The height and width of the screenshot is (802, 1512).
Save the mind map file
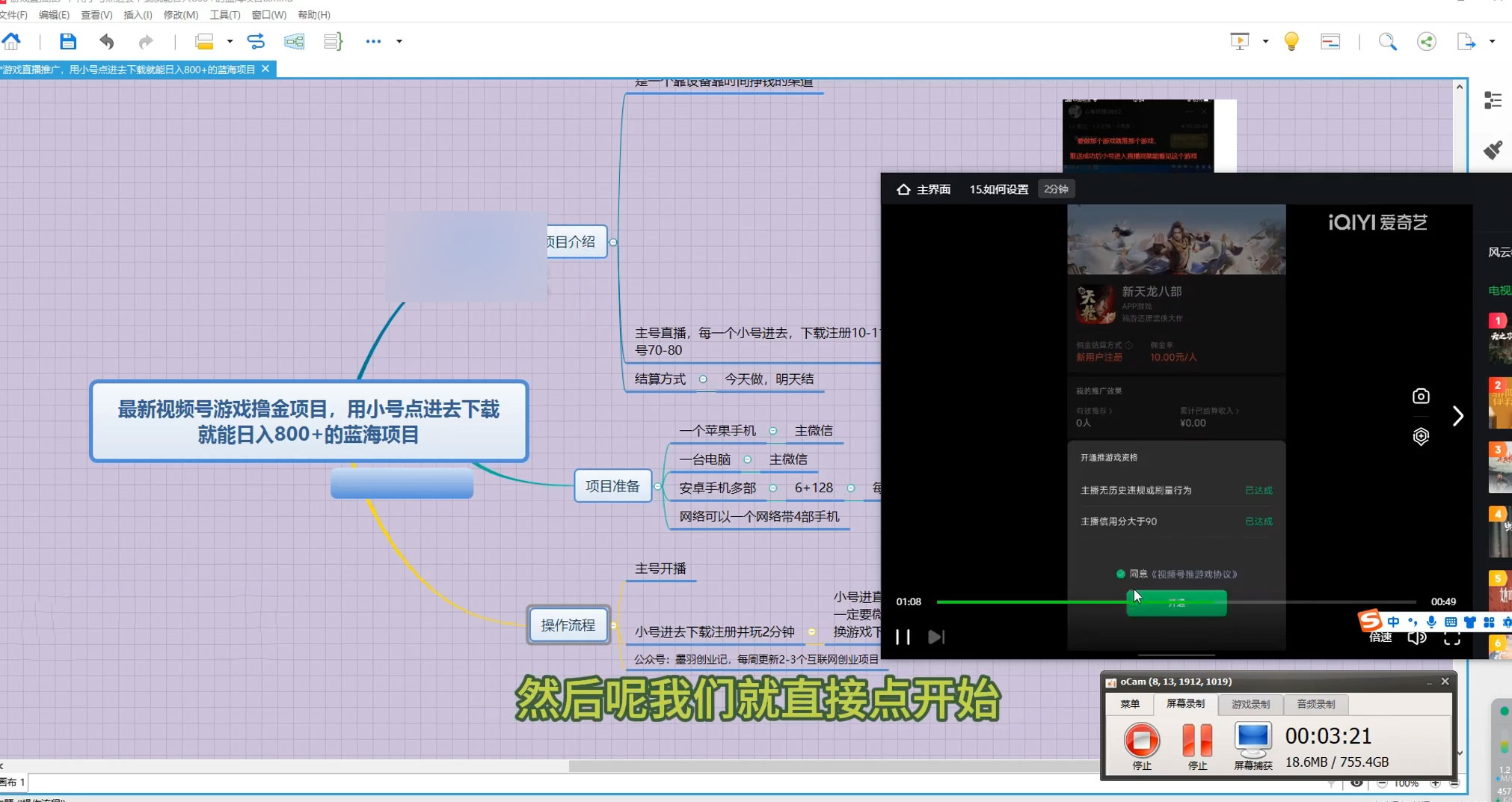[x=68, y=41]
